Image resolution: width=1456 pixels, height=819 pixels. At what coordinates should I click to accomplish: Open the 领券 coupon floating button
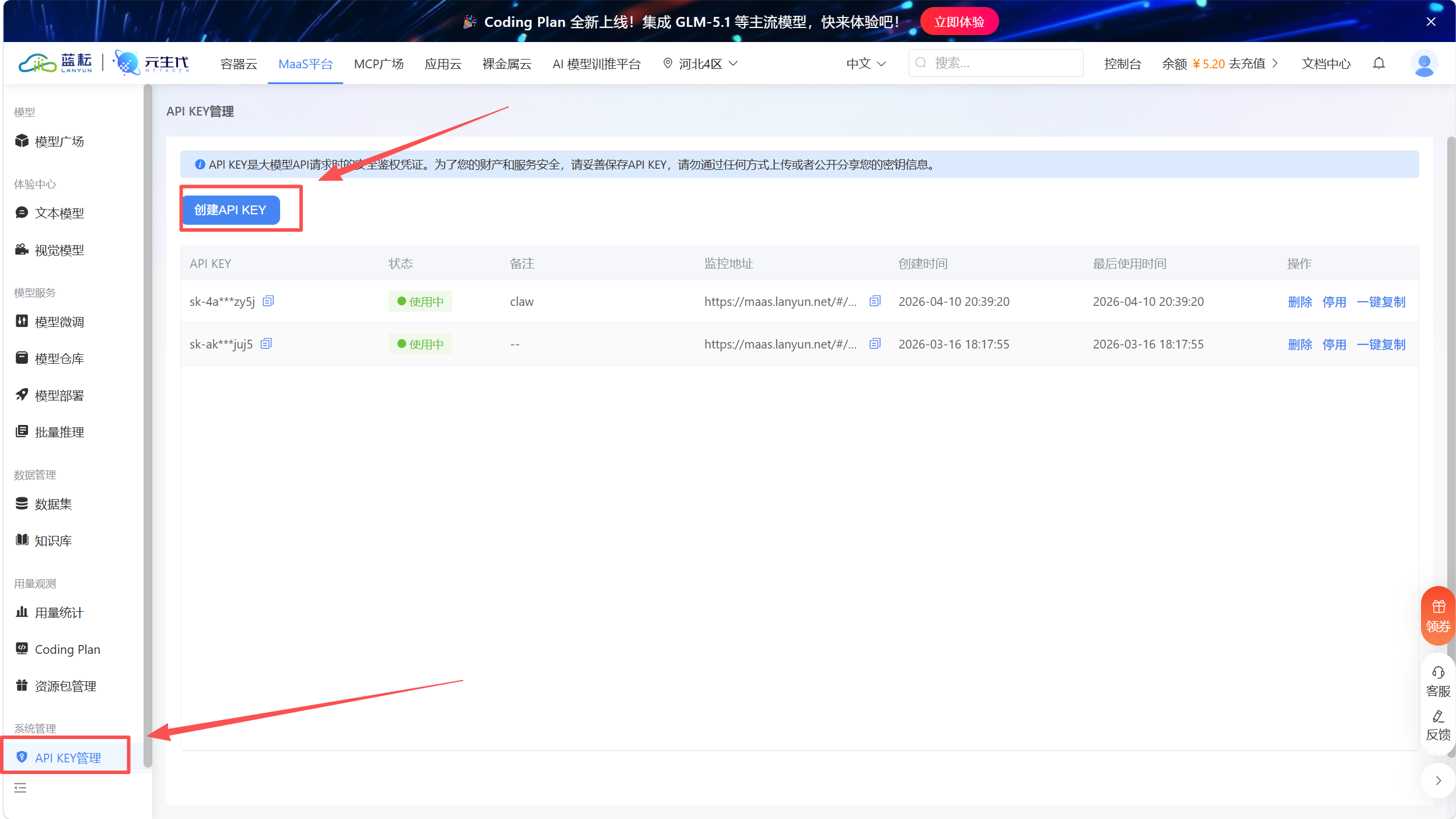pos(1438,616)
